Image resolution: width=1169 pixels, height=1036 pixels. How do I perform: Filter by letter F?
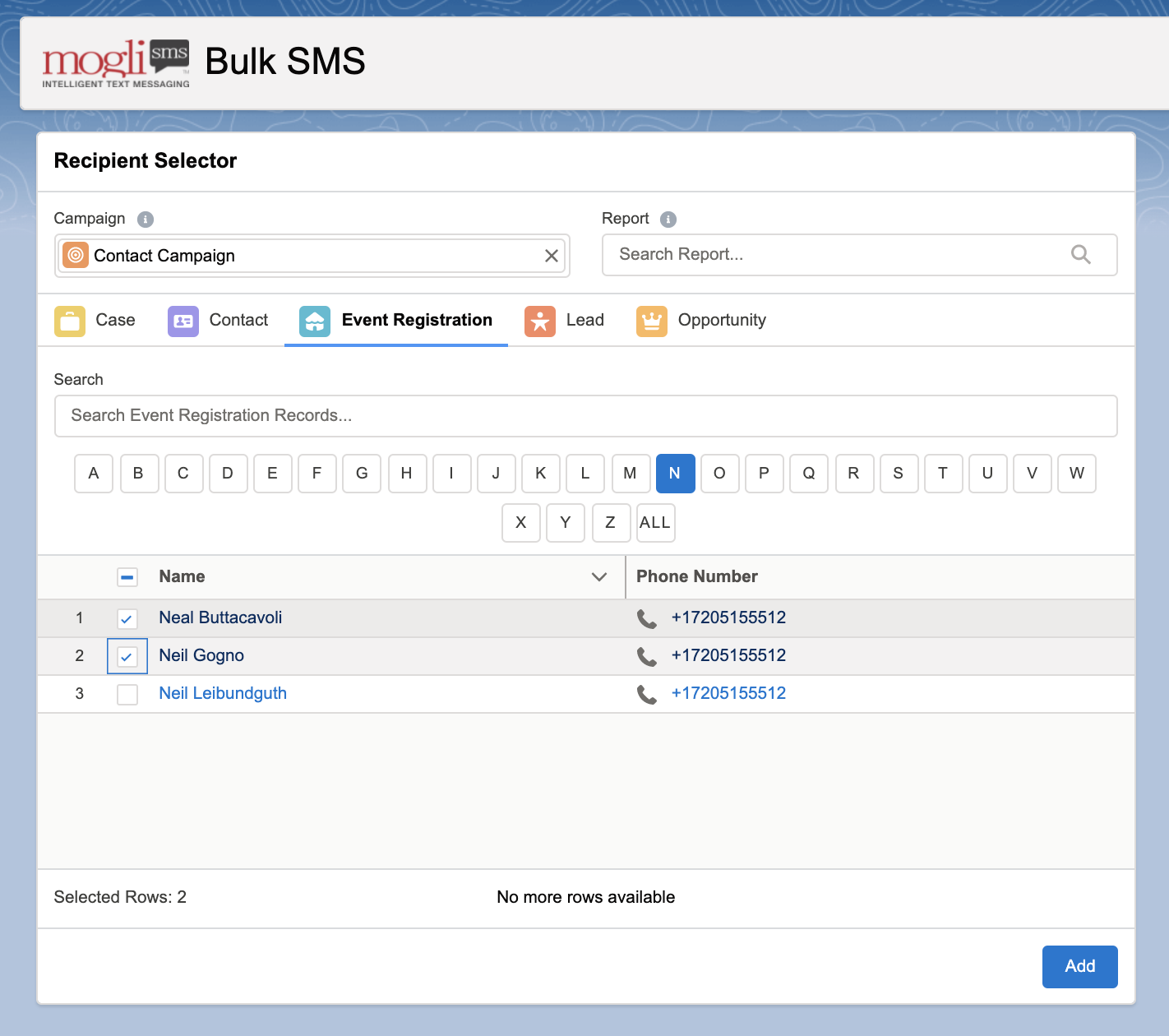pos(317,474)
